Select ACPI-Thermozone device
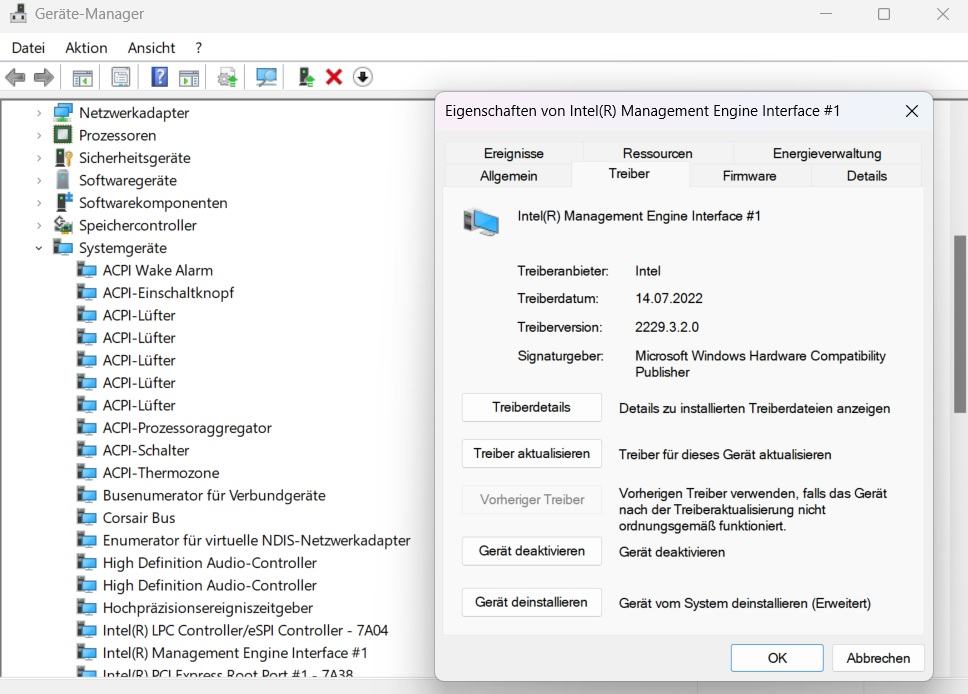 tap(161, 473)
